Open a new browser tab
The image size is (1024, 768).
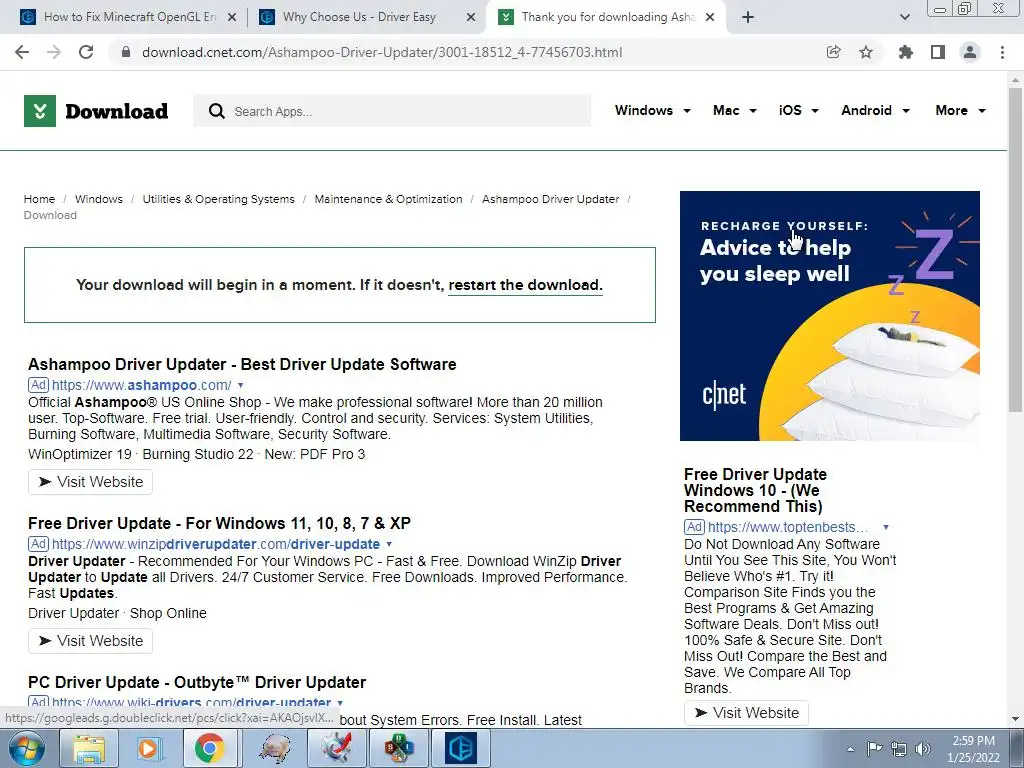tap(748, 18)
